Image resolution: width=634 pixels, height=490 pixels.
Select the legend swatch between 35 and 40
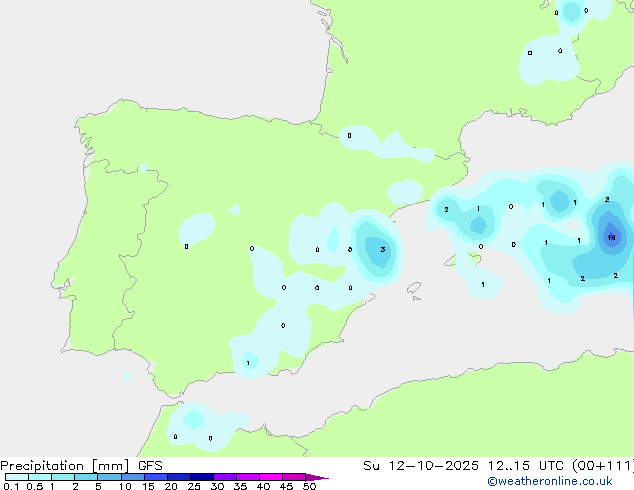point(248,477)
